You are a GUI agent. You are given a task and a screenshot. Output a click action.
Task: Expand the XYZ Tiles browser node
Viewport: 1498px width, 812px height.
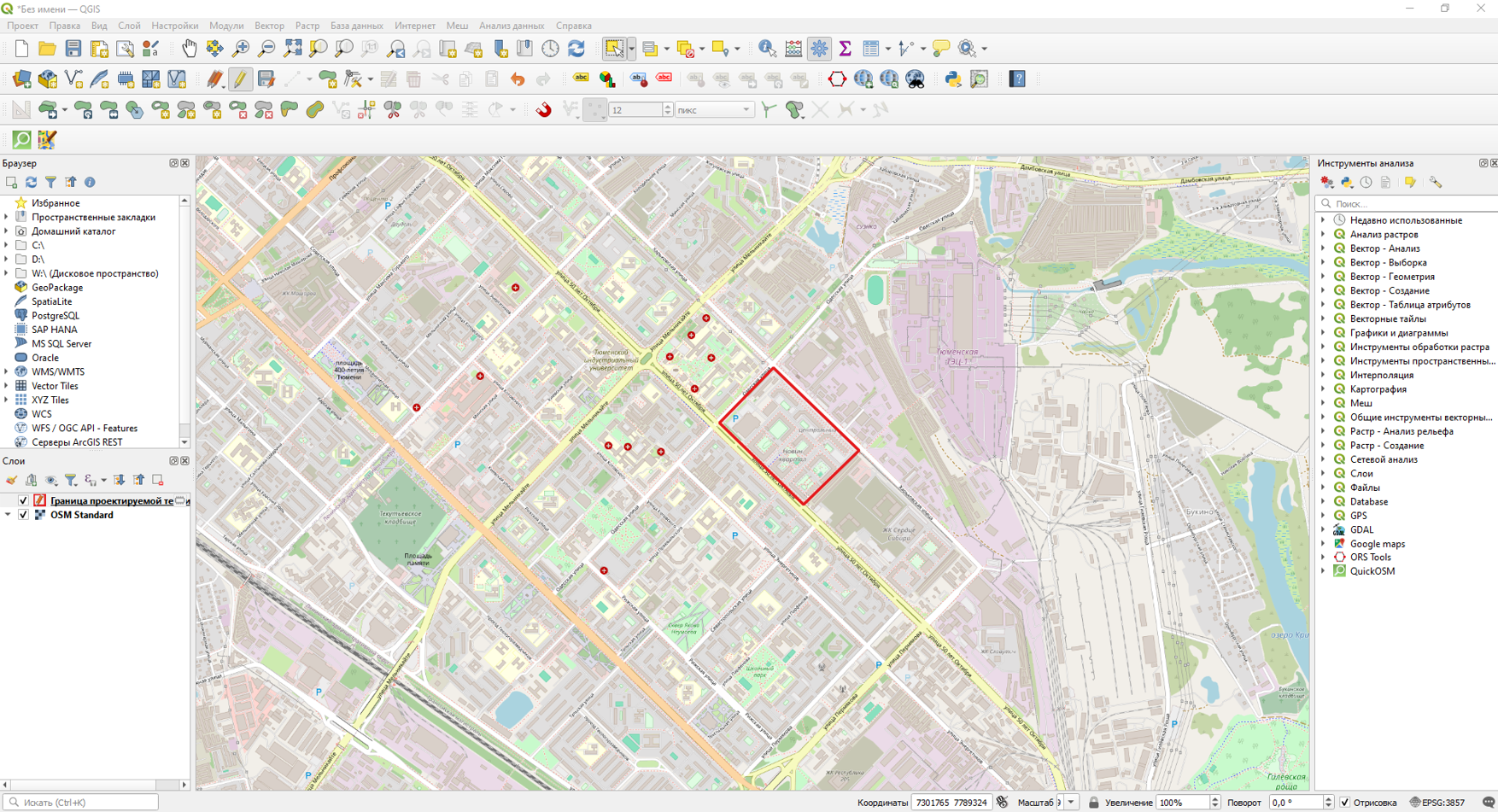coord(7,400)
